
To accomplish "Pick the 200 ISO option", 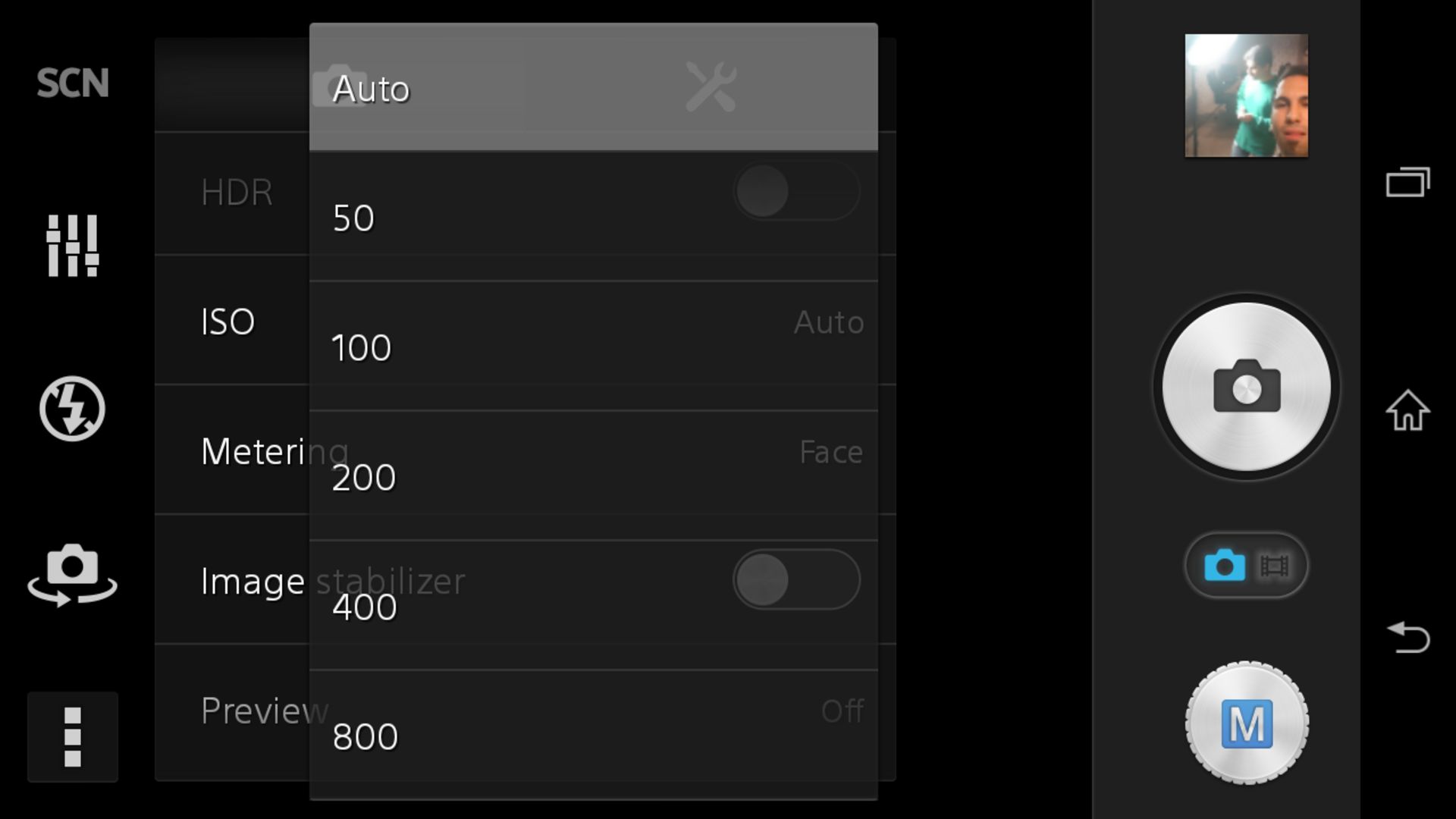I will (x=593, y=477).
